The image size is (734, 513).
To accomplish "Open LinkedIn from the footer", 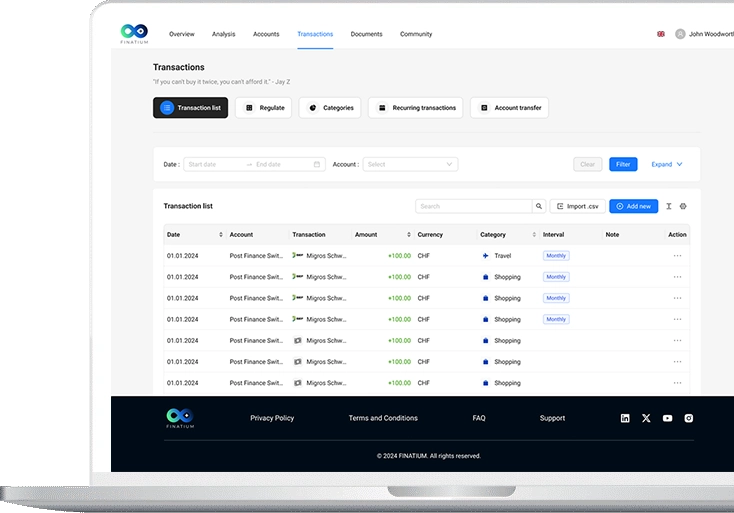I will click(x=625, y=418).
